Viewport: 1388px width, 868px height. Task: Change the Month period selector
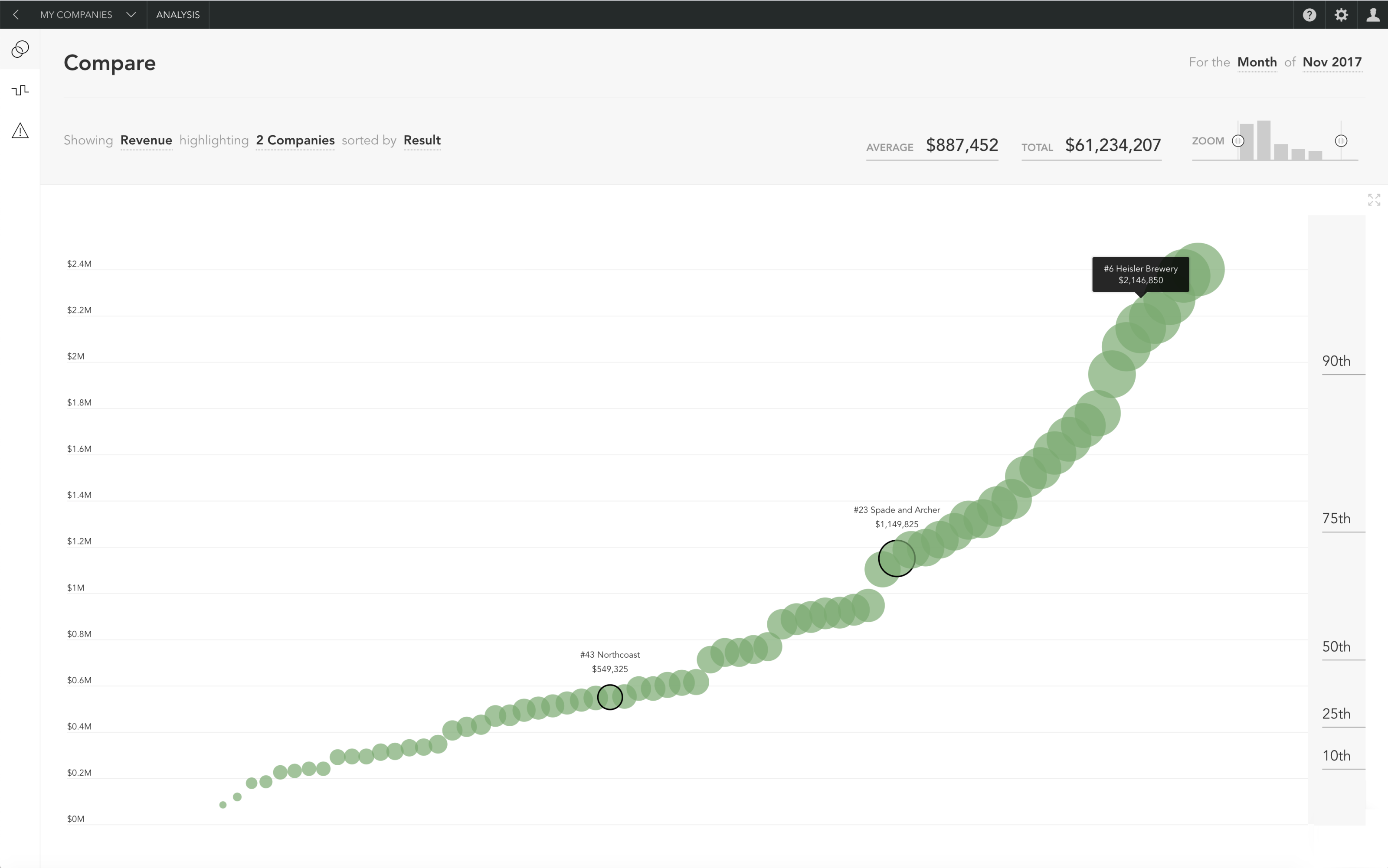1257,62
